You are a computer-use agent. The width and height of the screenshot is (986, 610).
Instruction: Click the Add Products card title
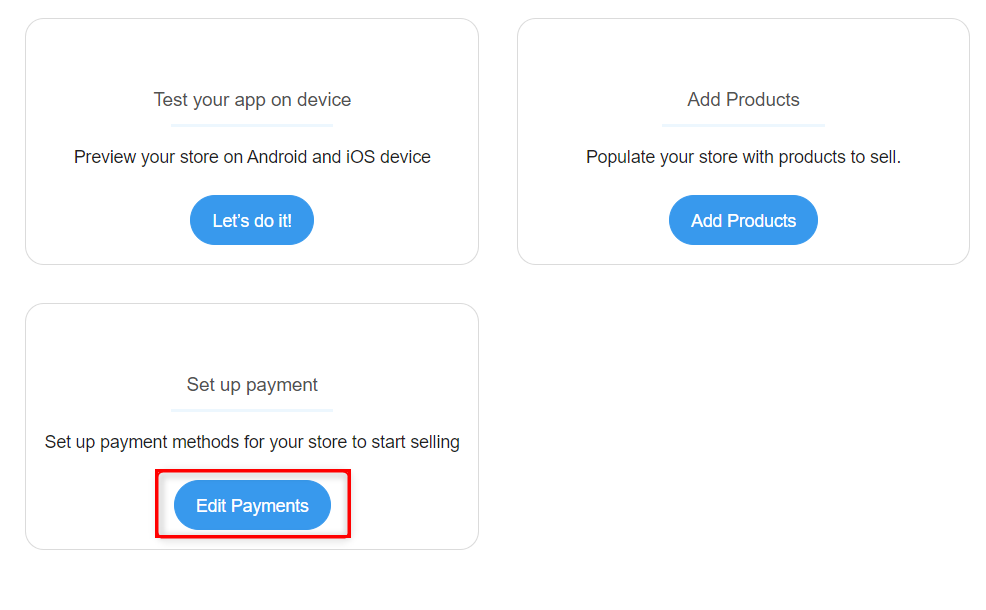pyautogui.click(x=742, y=99)
